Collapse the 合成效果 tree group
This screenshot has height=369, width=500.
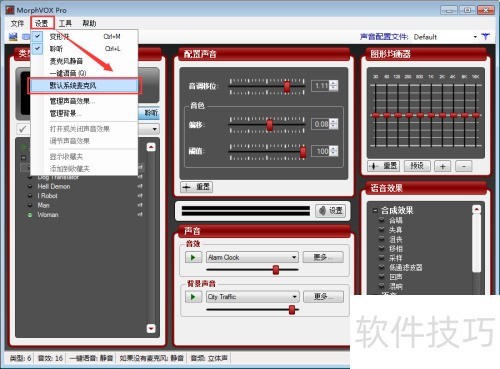pos(375,210)
